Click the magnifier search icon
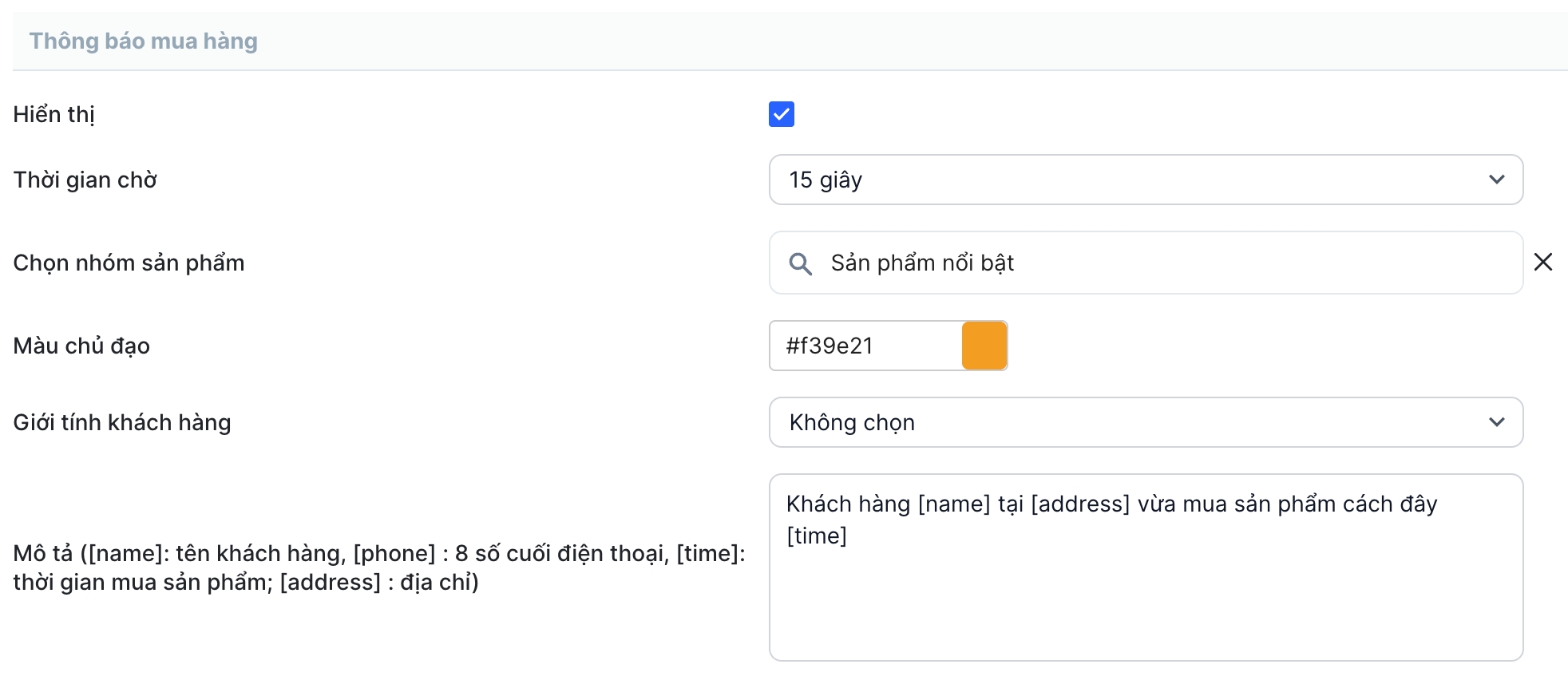 [x=800, y=263]
